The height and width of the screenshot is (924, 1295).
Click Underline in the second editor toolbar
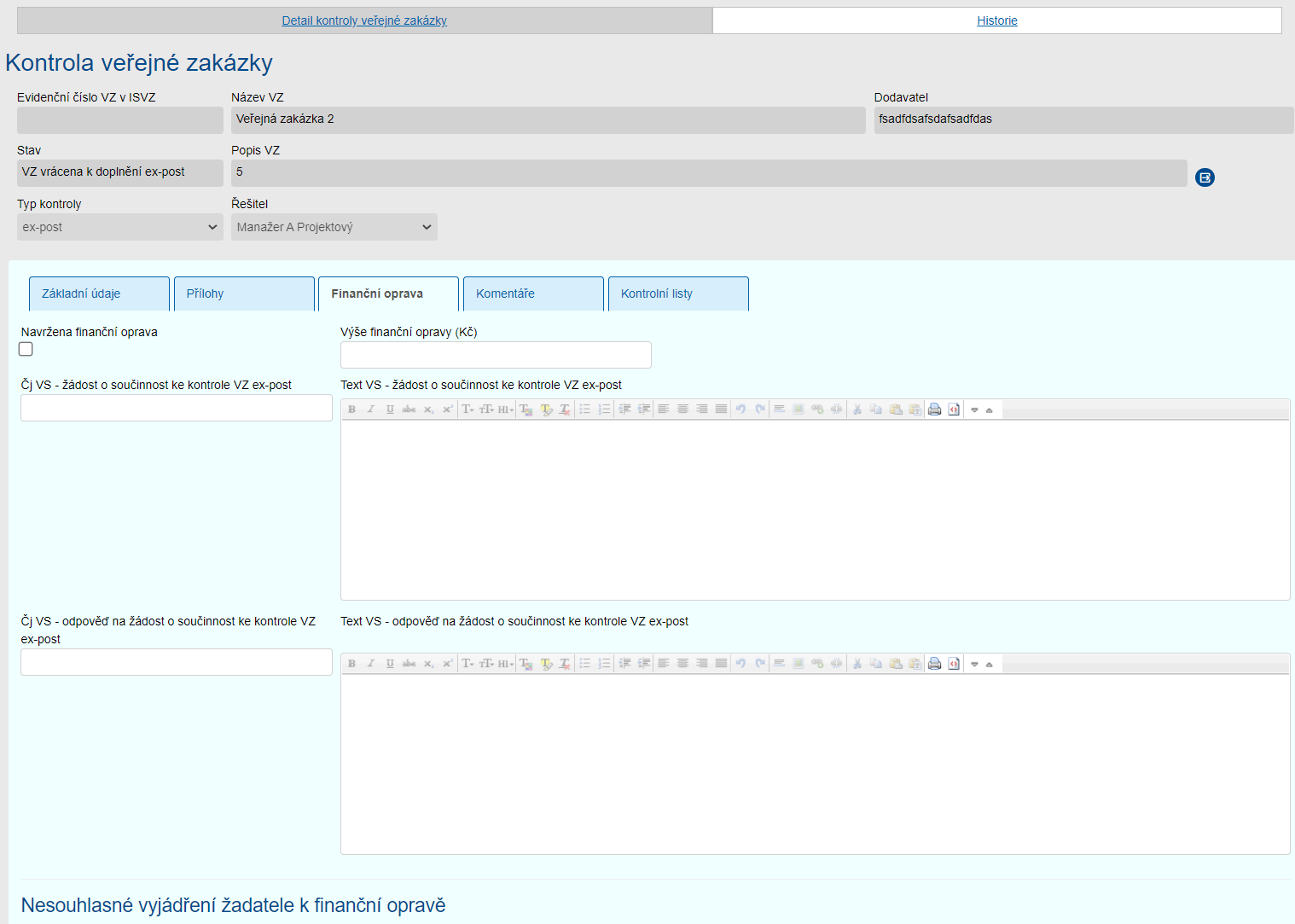coord(390,664)
